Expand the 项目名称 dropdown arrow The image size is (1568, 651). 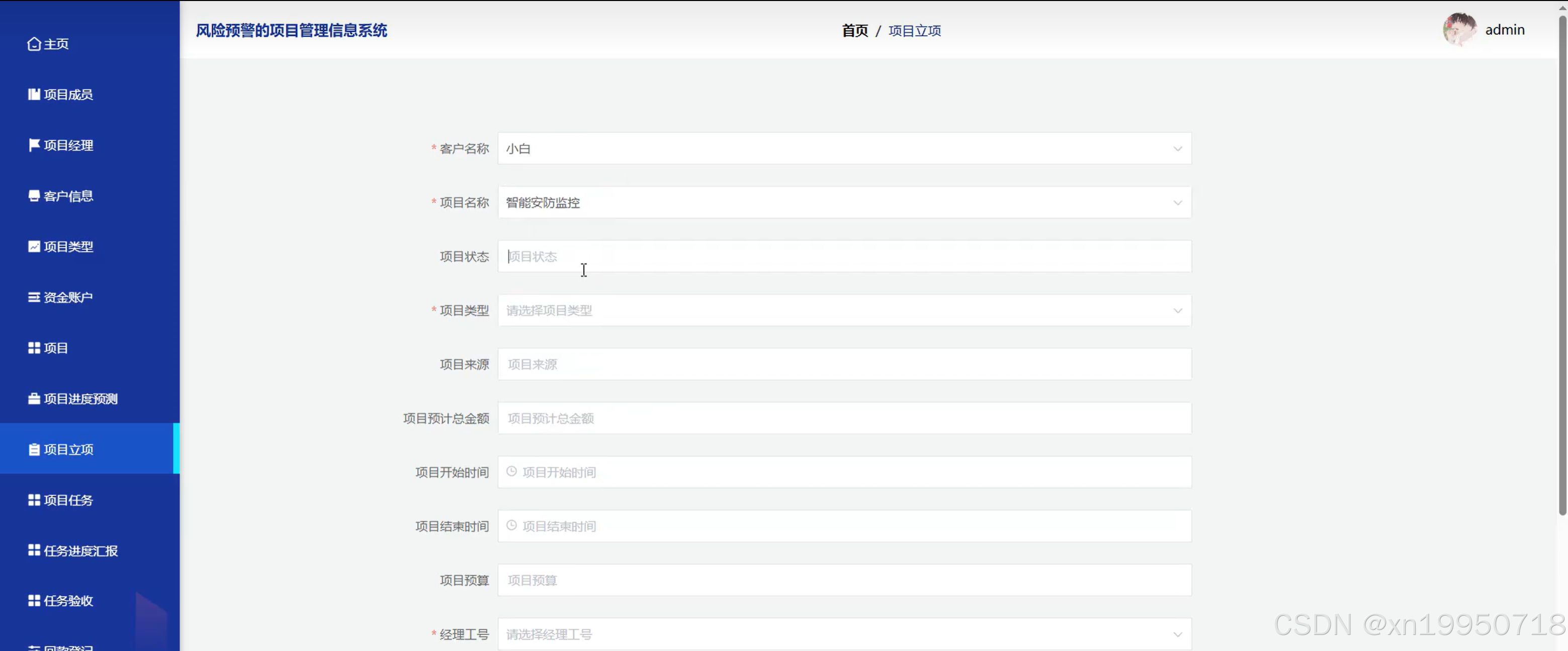1177,203
